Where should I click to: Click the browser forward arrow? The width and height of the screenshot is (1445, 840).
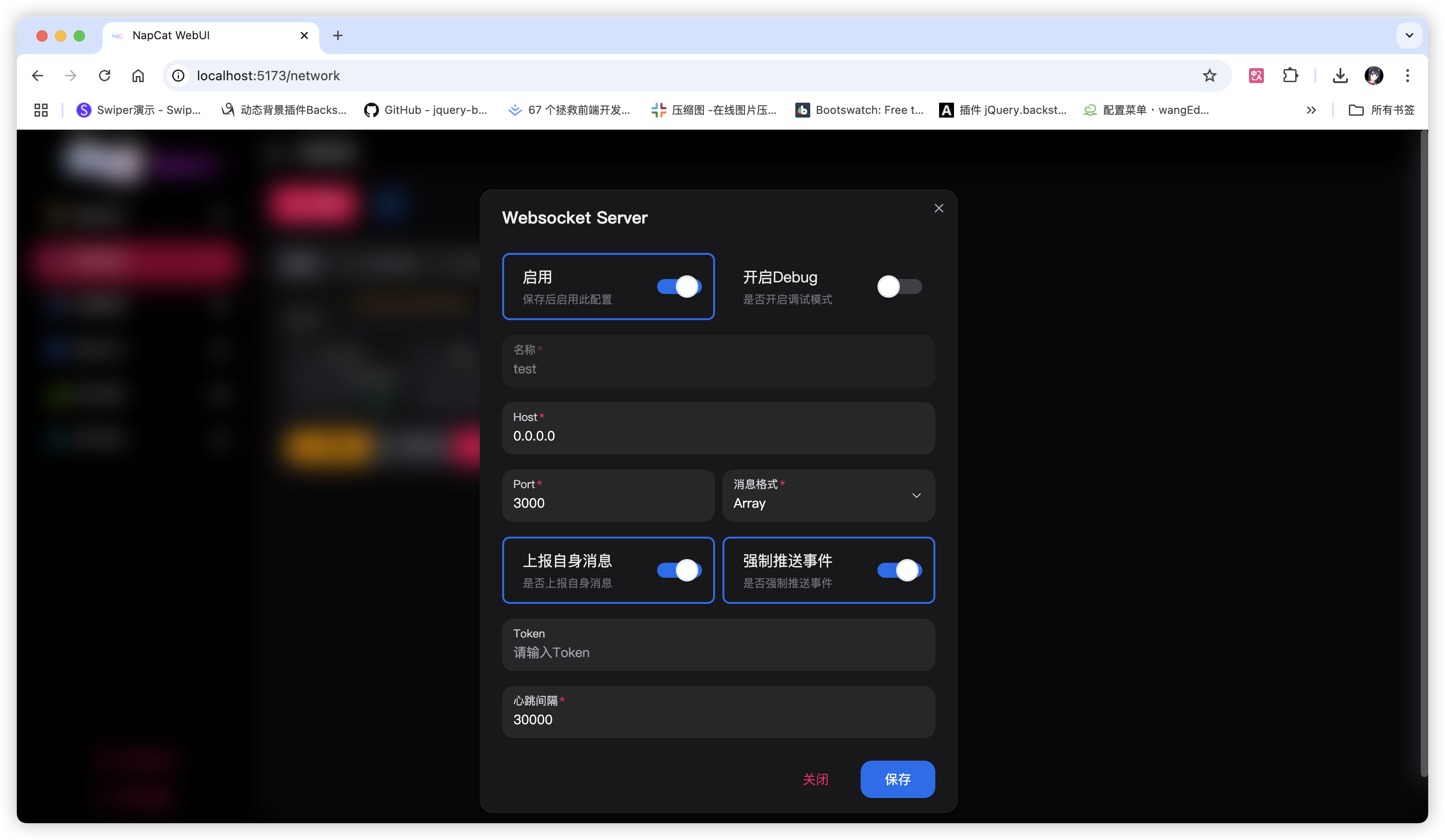click(71, 76)
